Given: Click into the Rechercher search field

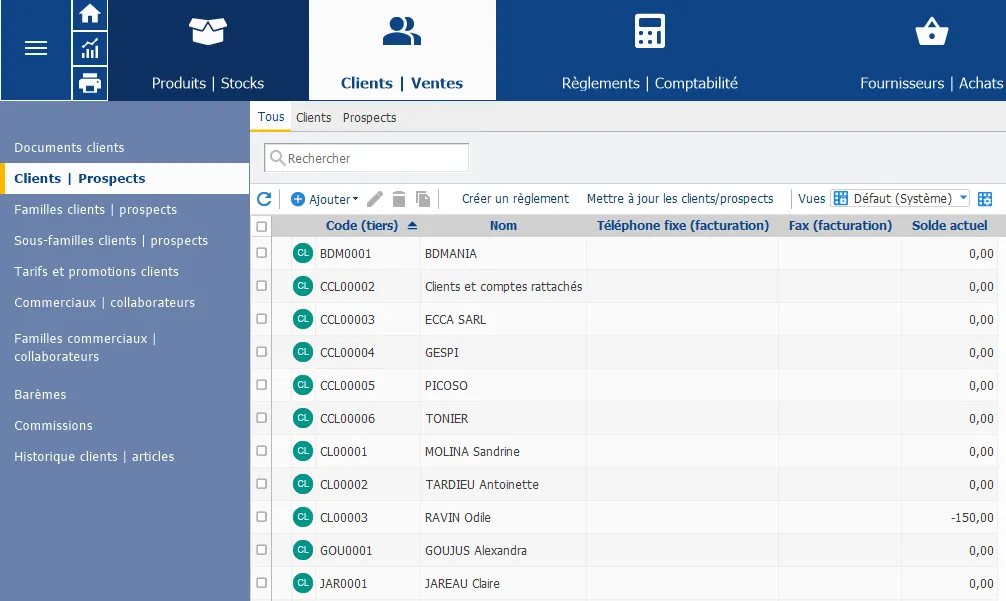Looking at the screenshot, I should pos(366,158).
